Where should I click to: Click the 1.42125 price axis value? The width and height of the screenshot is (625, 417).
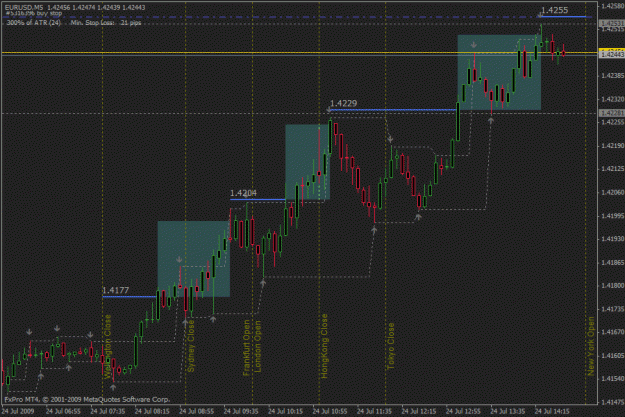click(x=613, y=169)
